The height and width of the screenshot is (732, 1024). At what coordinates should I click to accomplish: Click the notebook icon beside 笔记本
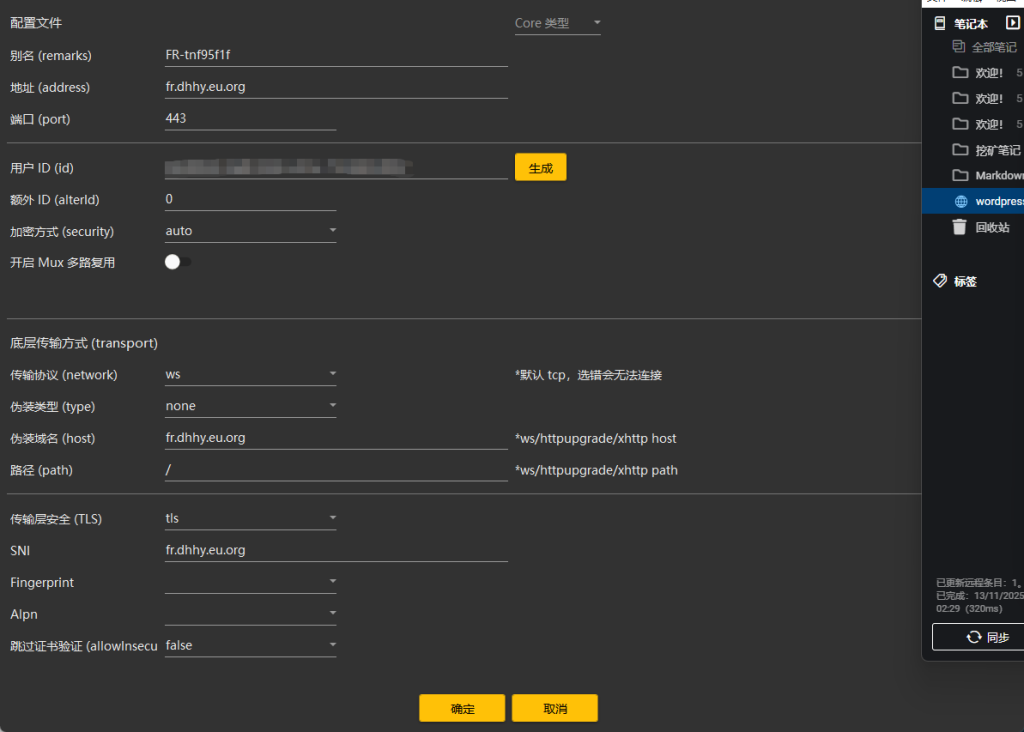(939, 23)
